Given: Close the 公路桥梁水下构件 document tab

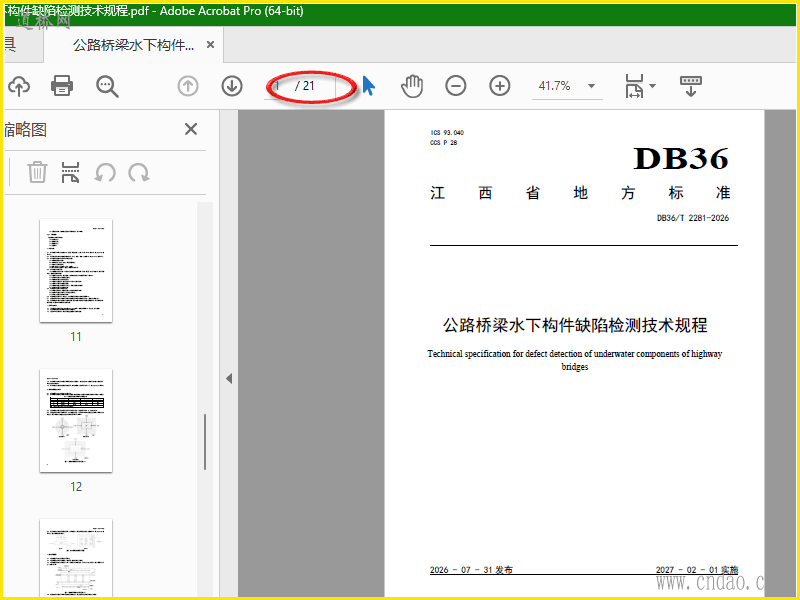Looking at the screenshot, I should pyautogui.click(x=210, y=45).
